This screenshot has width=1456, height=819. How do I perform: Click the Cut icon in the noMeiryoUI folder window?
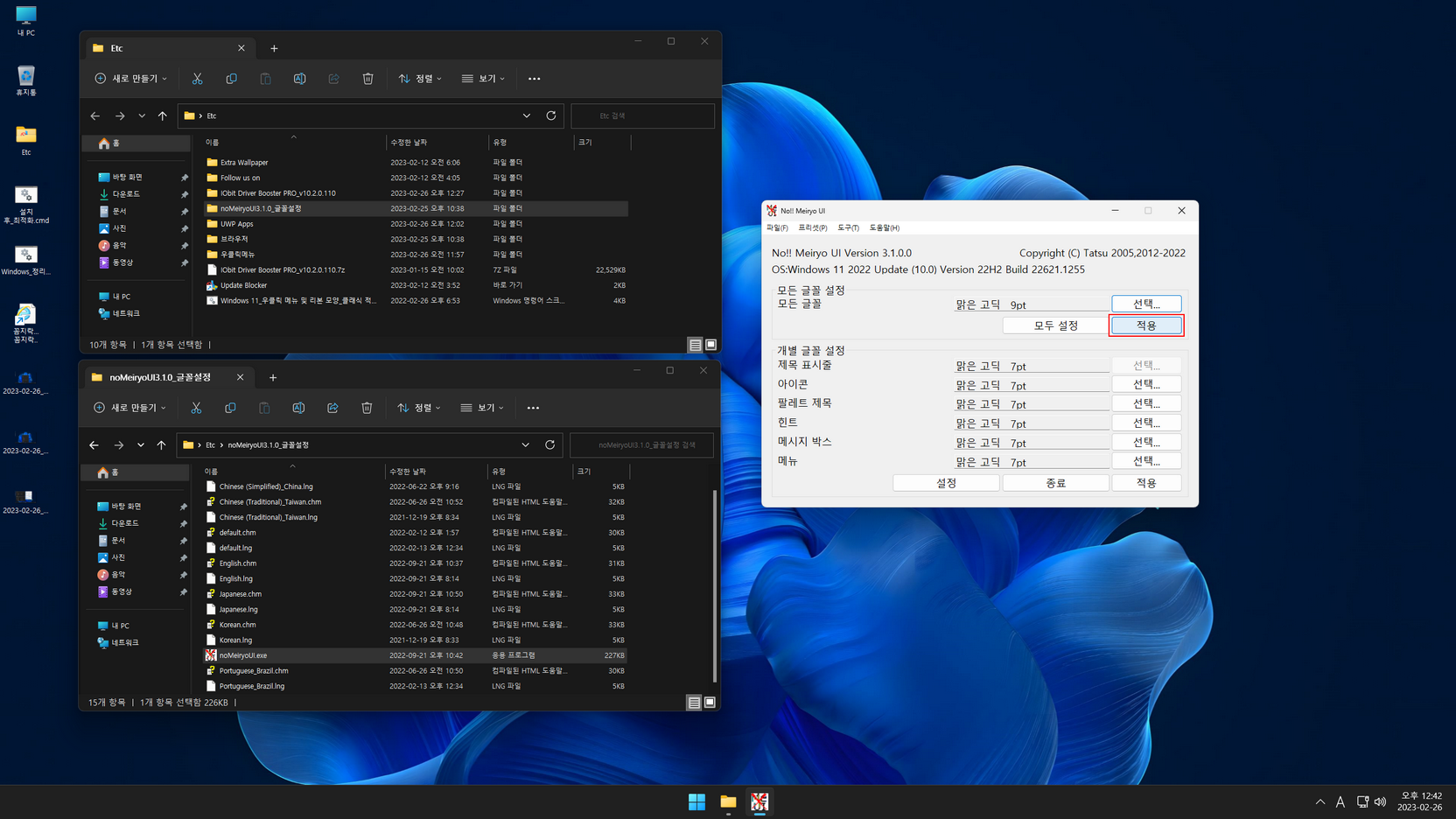[x=196, y=408]
